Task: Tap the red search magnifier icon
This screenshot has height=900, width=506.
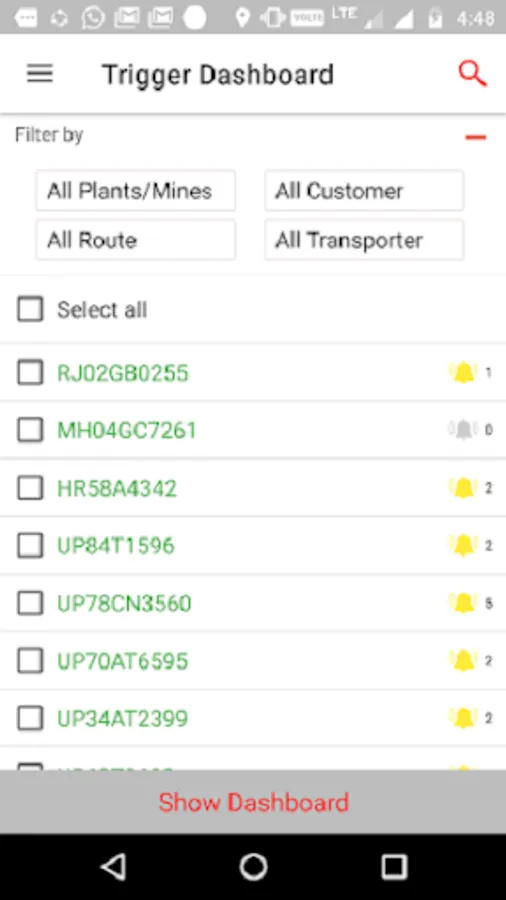Action: [x=473, y=74]
